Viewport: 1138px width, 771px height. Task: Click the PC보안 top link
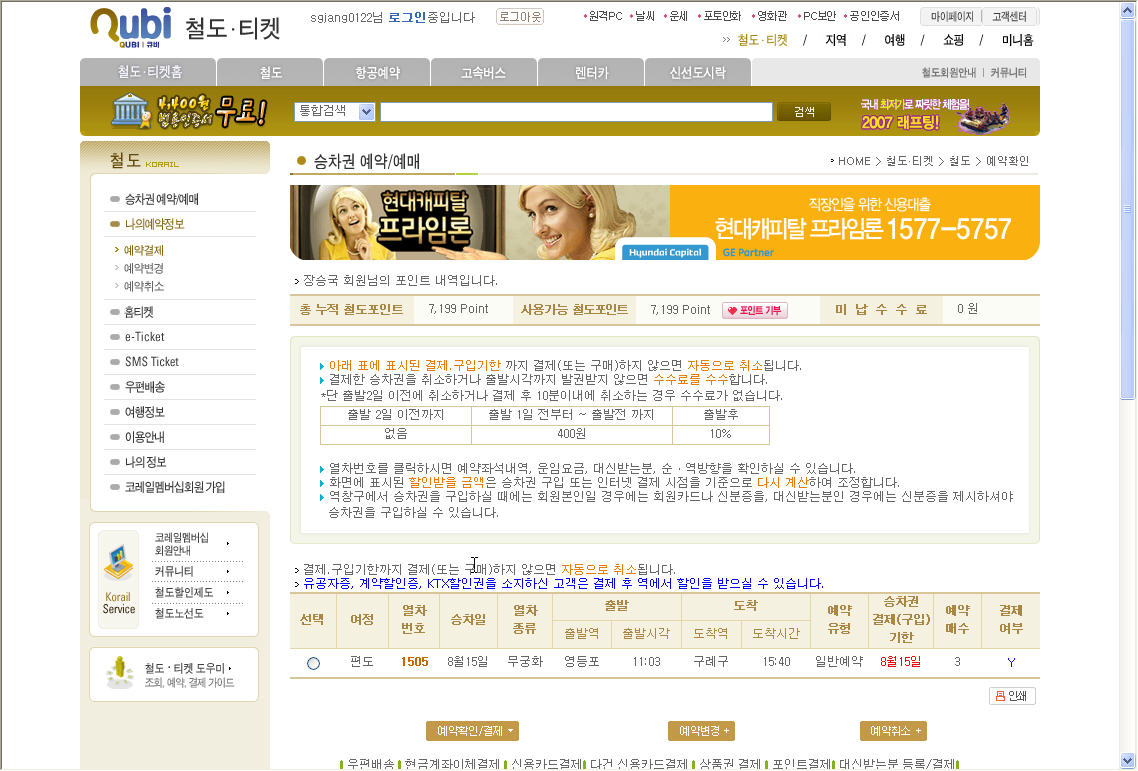point(818,16)
